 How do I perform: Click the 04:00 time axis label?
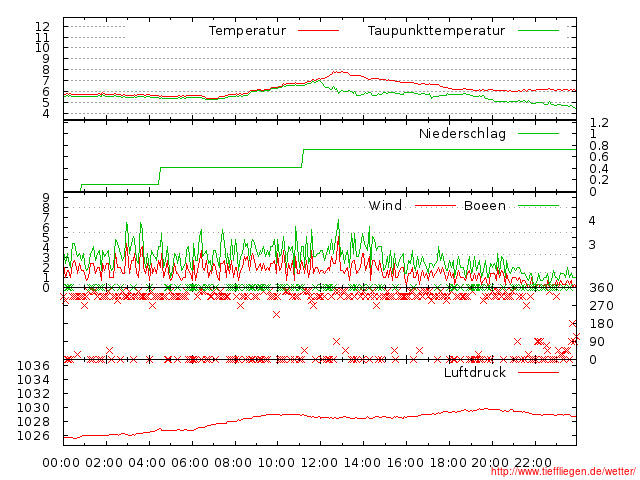147,463
